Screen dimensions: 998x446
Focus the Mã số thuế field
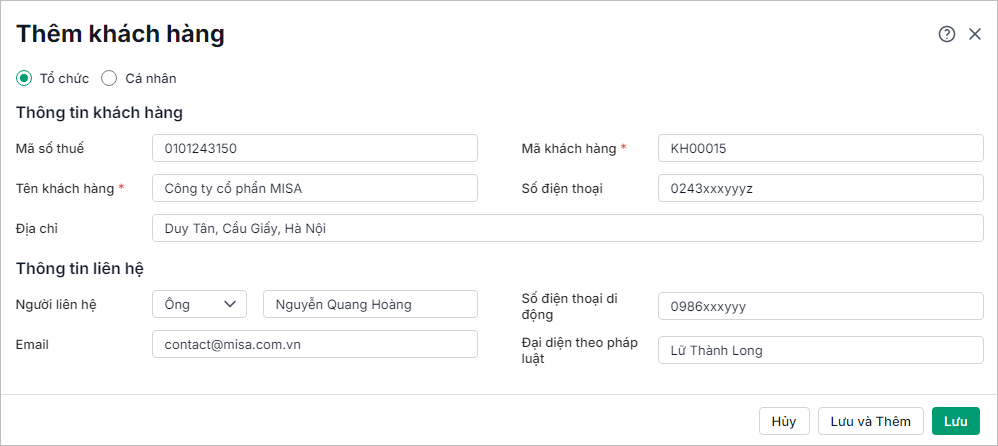coord(315,148)
